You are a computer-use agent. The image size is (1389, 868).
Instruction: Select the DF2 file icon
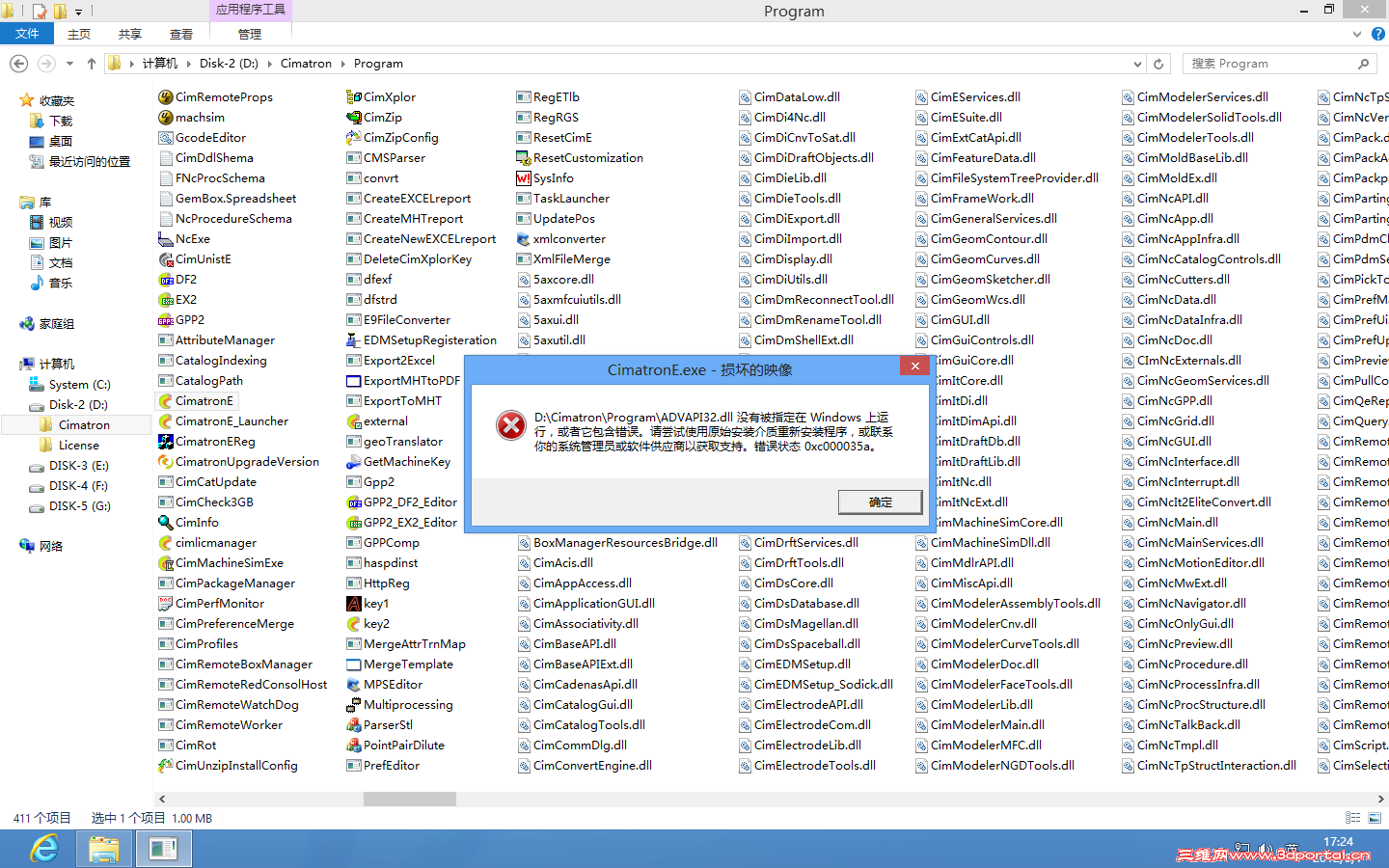tap(166, 280)
